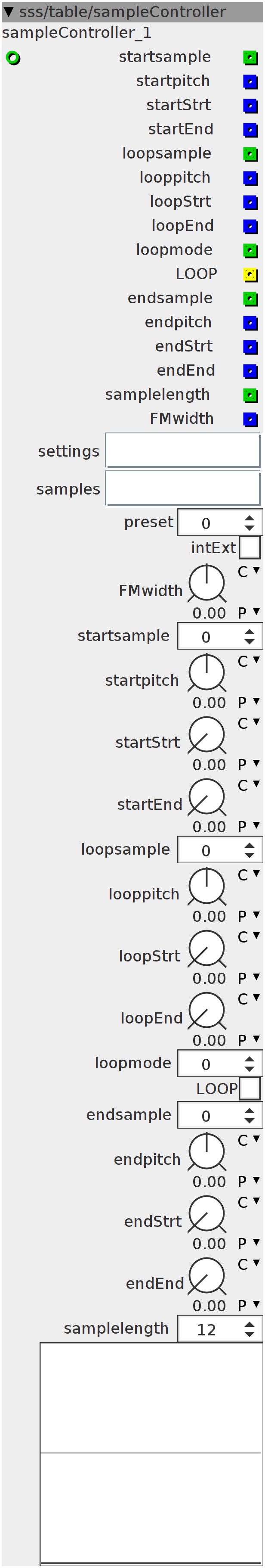Toggle the intExt checkbox
The image size is (265, 1568).
pos(250,547)
